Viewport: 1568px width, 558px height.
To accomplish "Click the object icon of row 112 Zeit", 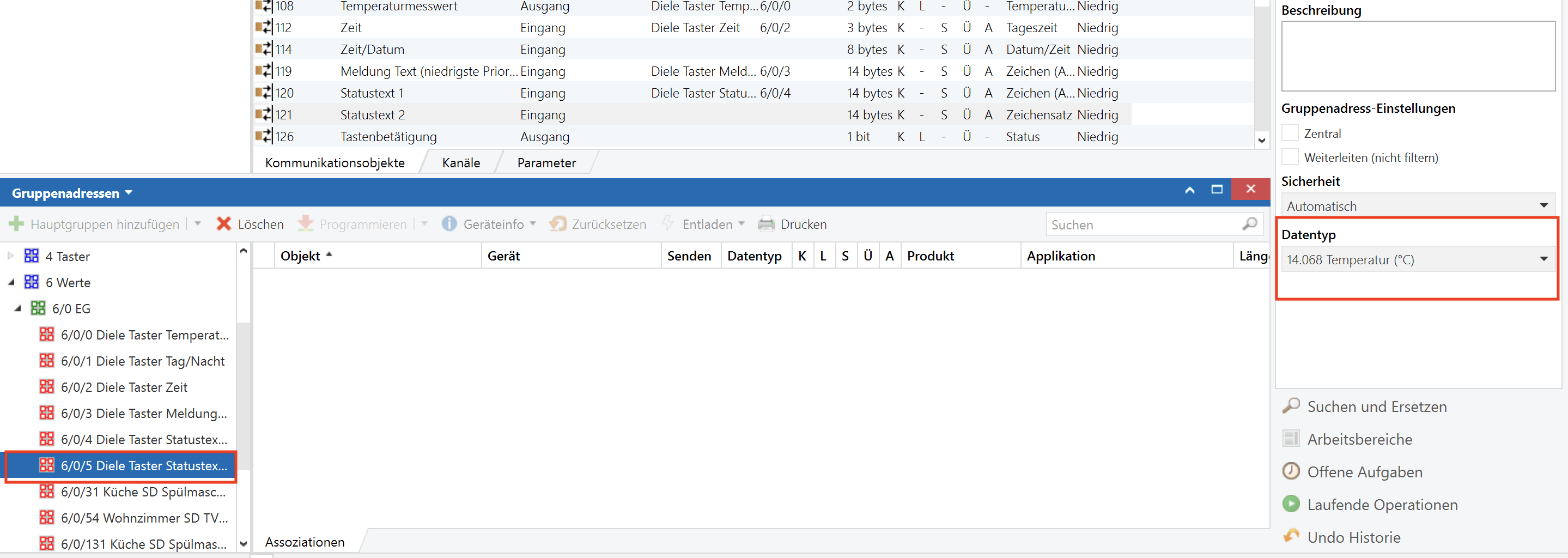I will (x=264, y=27).
